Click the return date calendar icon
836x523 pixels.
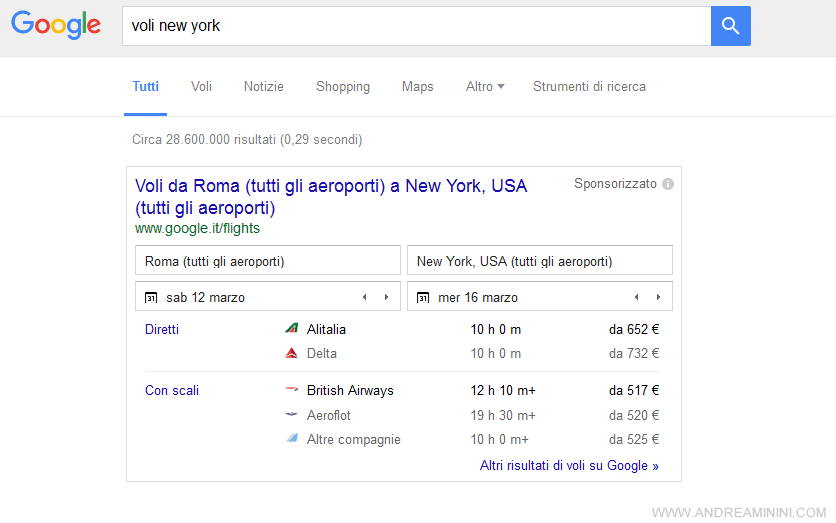423,297
